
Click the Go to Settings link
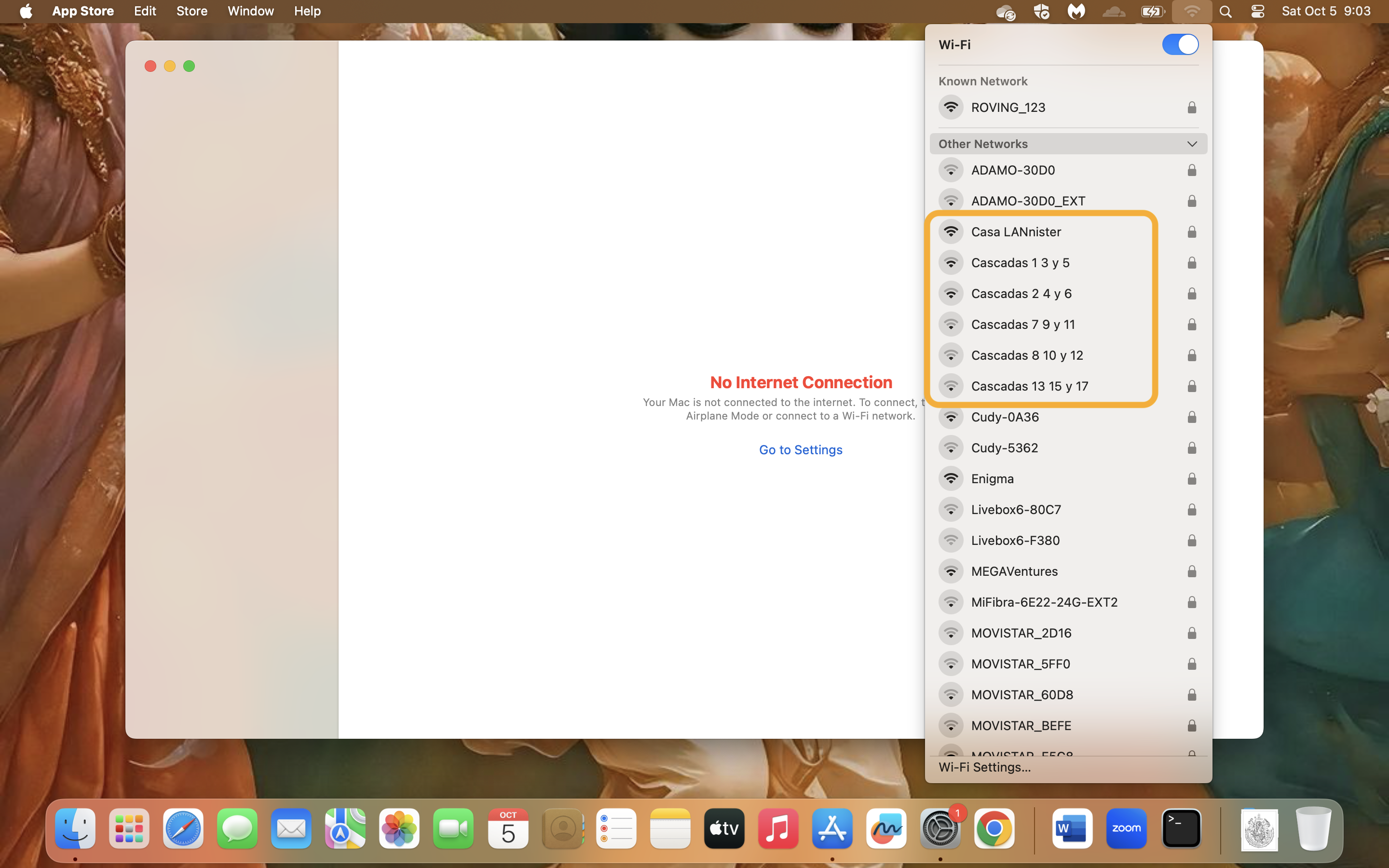pyautogui.click(x=801, y=449)
